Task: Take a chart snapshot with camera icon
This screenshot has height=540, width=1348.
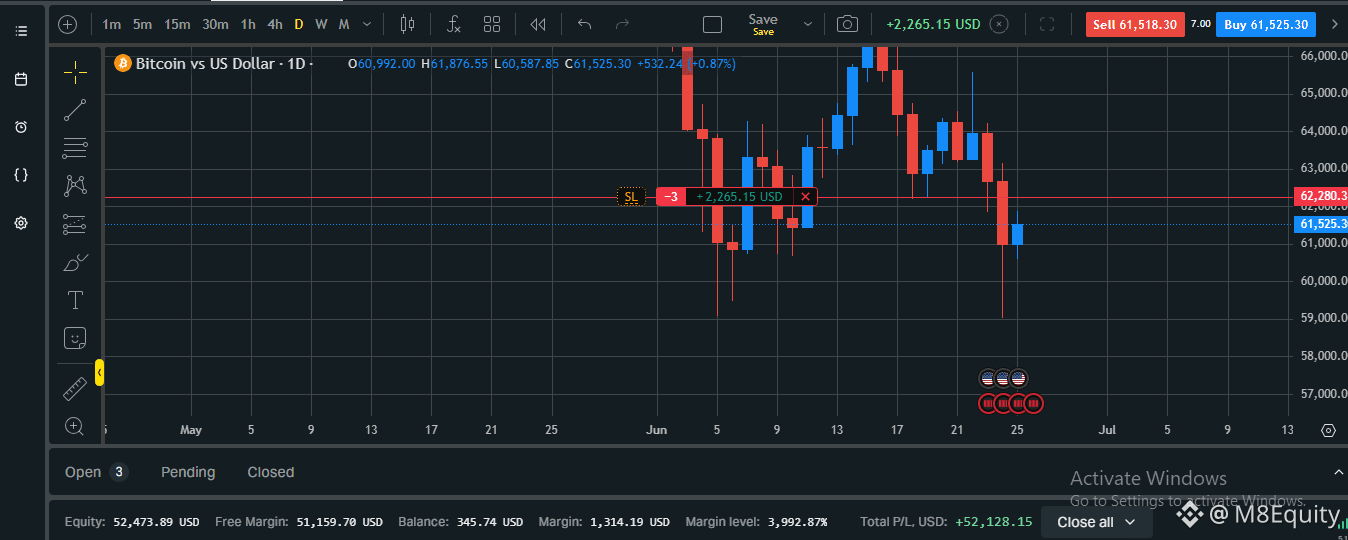Action: coord(847,24)
